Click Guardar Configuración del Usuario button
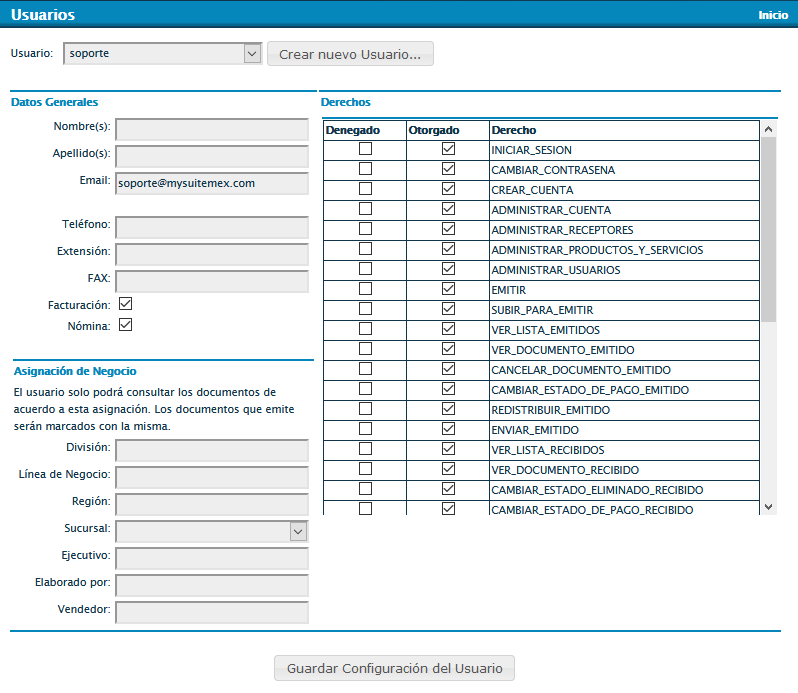 [x=394, y=668]
